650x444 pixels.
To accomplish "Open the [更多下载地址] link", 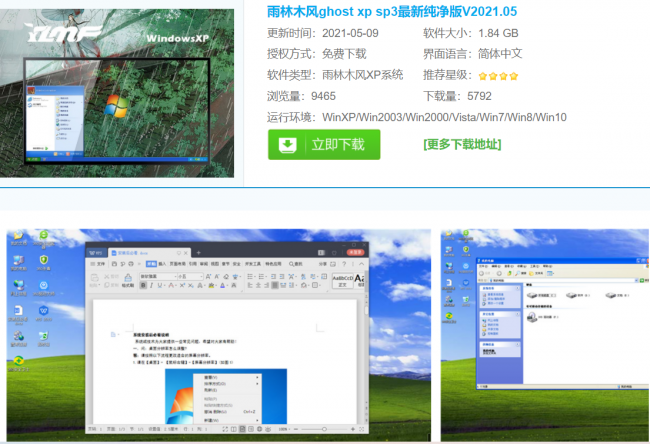I will [462, 144].
